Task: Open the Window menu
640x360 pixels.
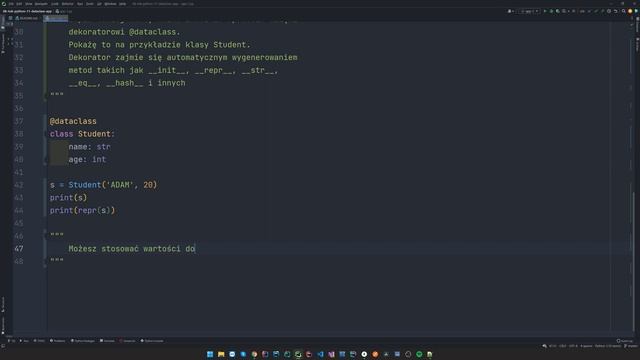Action: [x=110, y=4]
